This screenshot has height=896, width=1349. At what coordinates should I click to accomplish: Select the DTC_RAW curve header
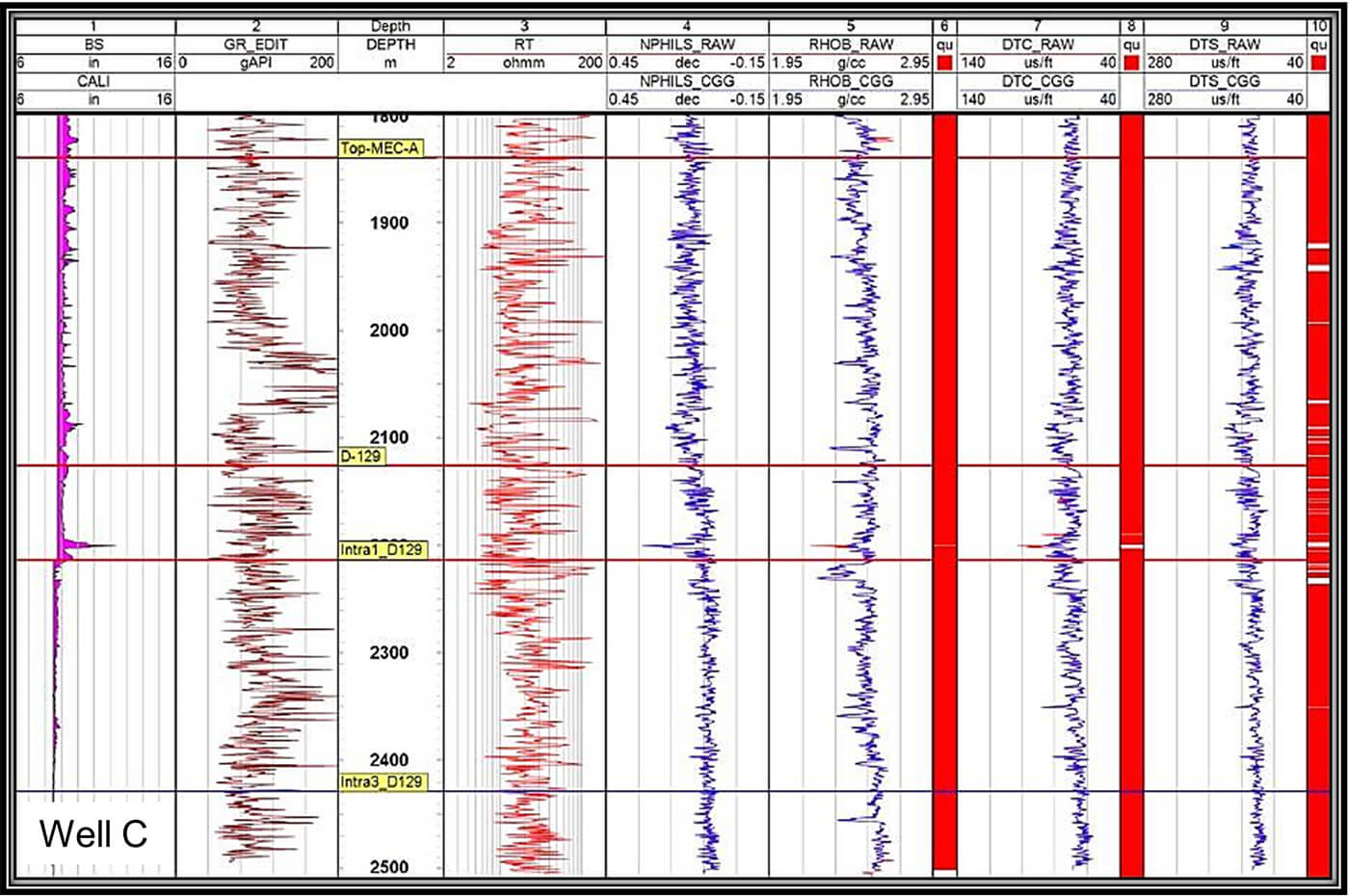[x=1038, y=44]
